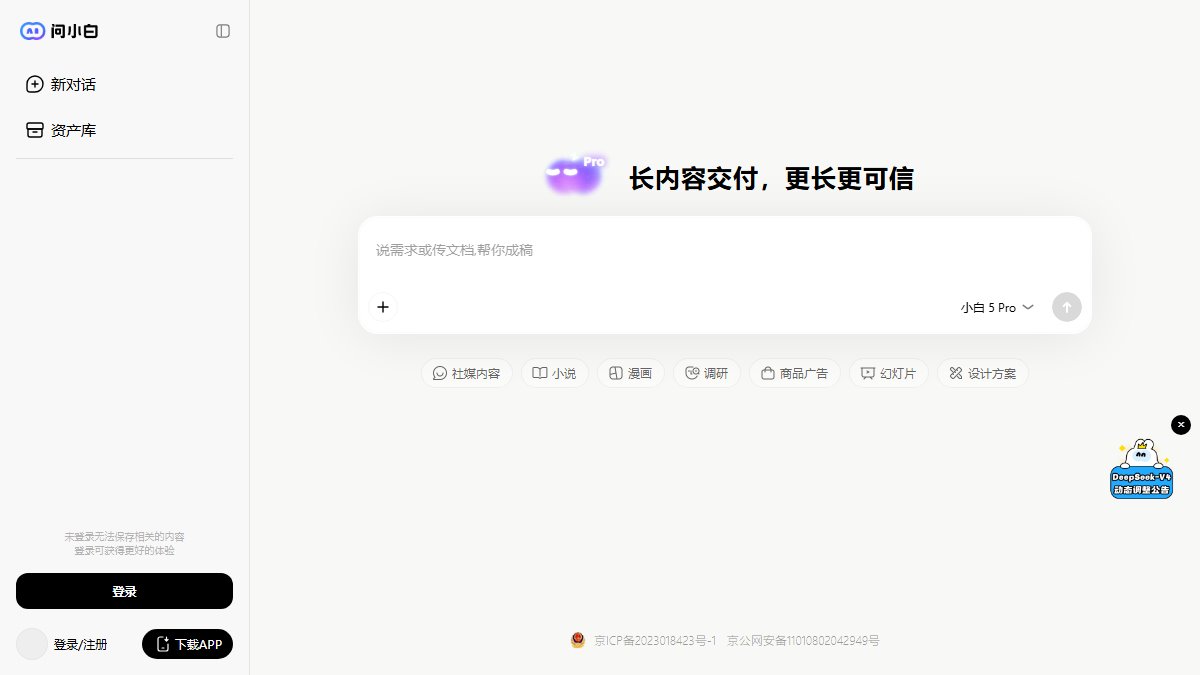Select the 漫画 chip
This screenshot has width=1200, height=675.
click(631, 373)
